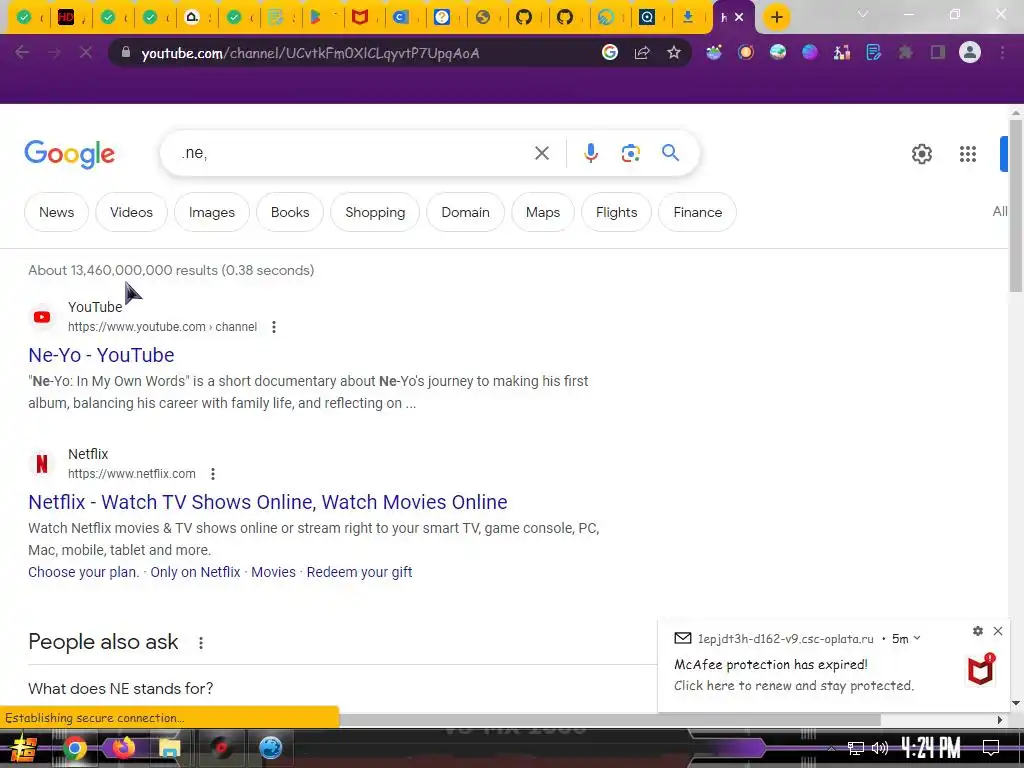Open the tab search dropdown chevron
This screenshot has height=768, width=1024.
click(863, 14)
